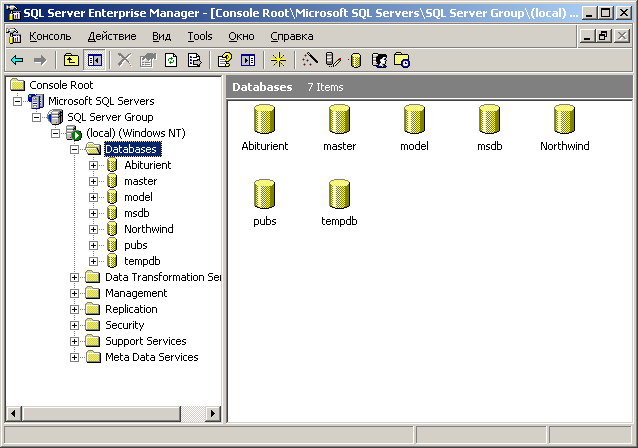
Task: Expand the Management folder node
Action: point(75,293)
